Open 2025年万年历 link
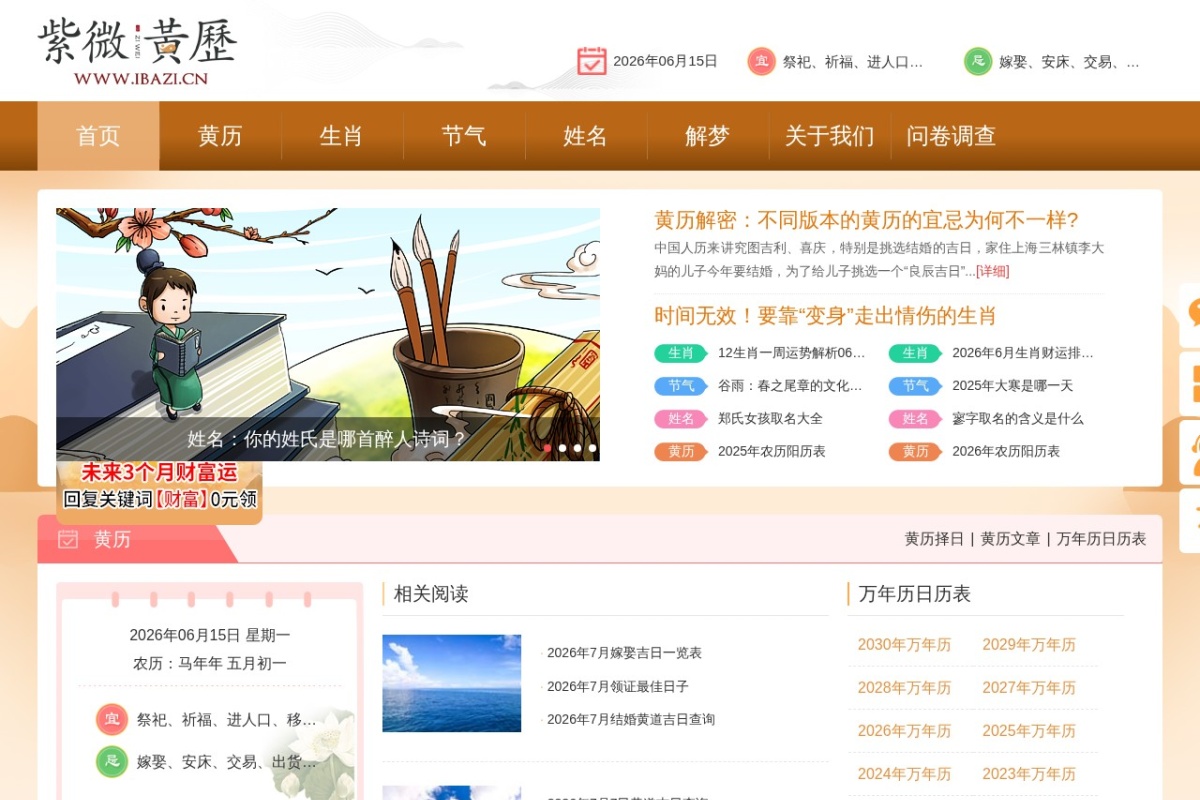The width and height of the screenshot is (1200, 800). 1029,731
